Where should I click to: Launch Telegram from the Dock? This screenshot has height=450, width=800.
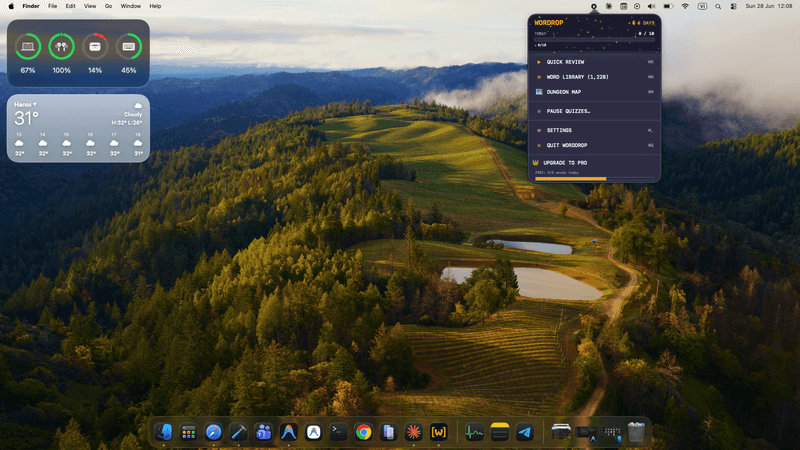click(x=524, y=432)
